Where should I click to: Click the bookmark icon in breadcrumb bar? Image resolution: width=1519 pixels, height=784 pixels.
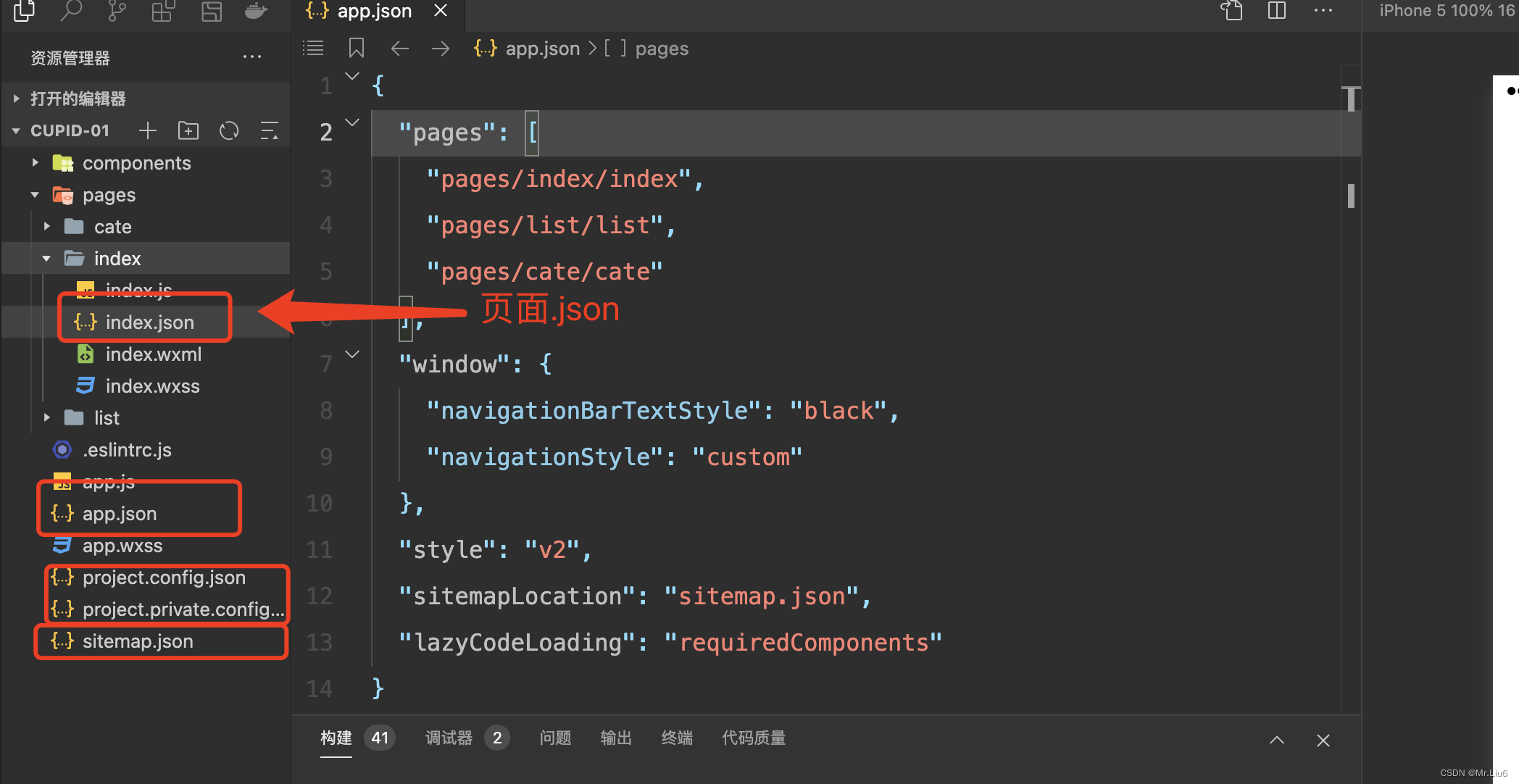click(356, 49)
